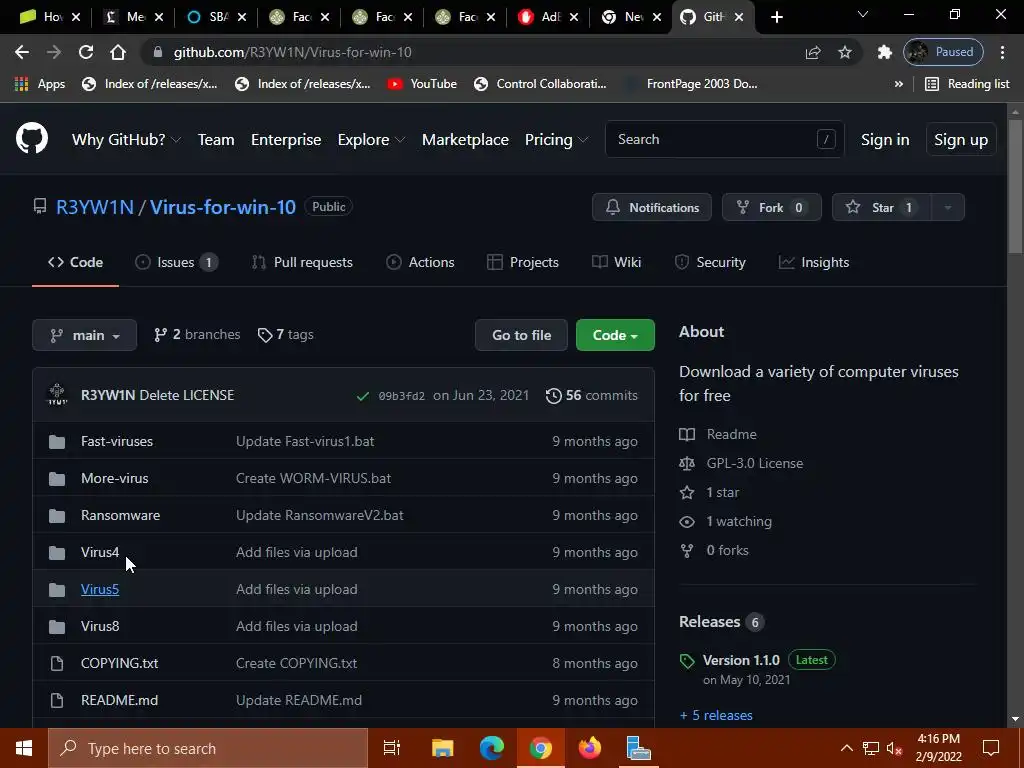1024x768 pixels.
Task: Click the Fast-viruses folder icon
Action: [x=57, y=441]
